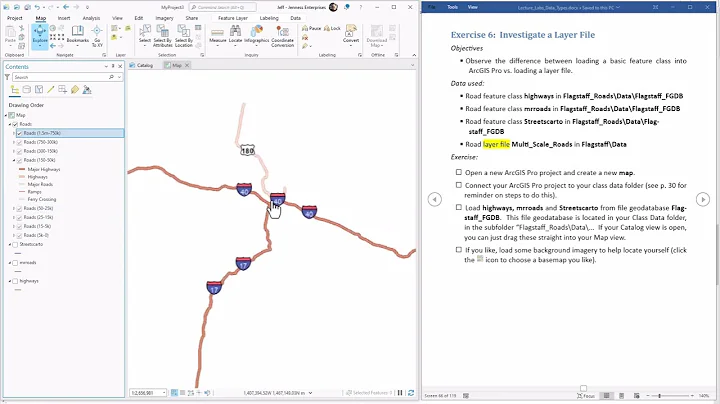Image resolution: width=720 pixels, height=404 pixels.
Task: Activate the Select tool in the ribbon
Action: [145, 36]
